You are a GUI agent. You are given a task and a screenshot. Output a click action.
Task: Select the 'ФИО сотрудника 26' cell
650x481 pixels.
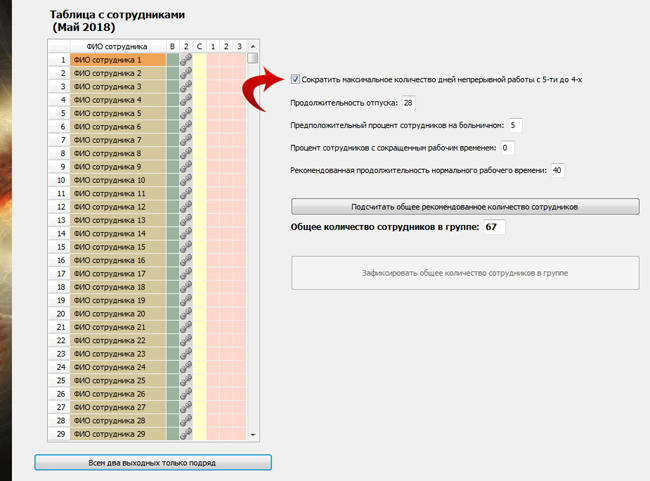pyautogui.click(x=118, y=394)
